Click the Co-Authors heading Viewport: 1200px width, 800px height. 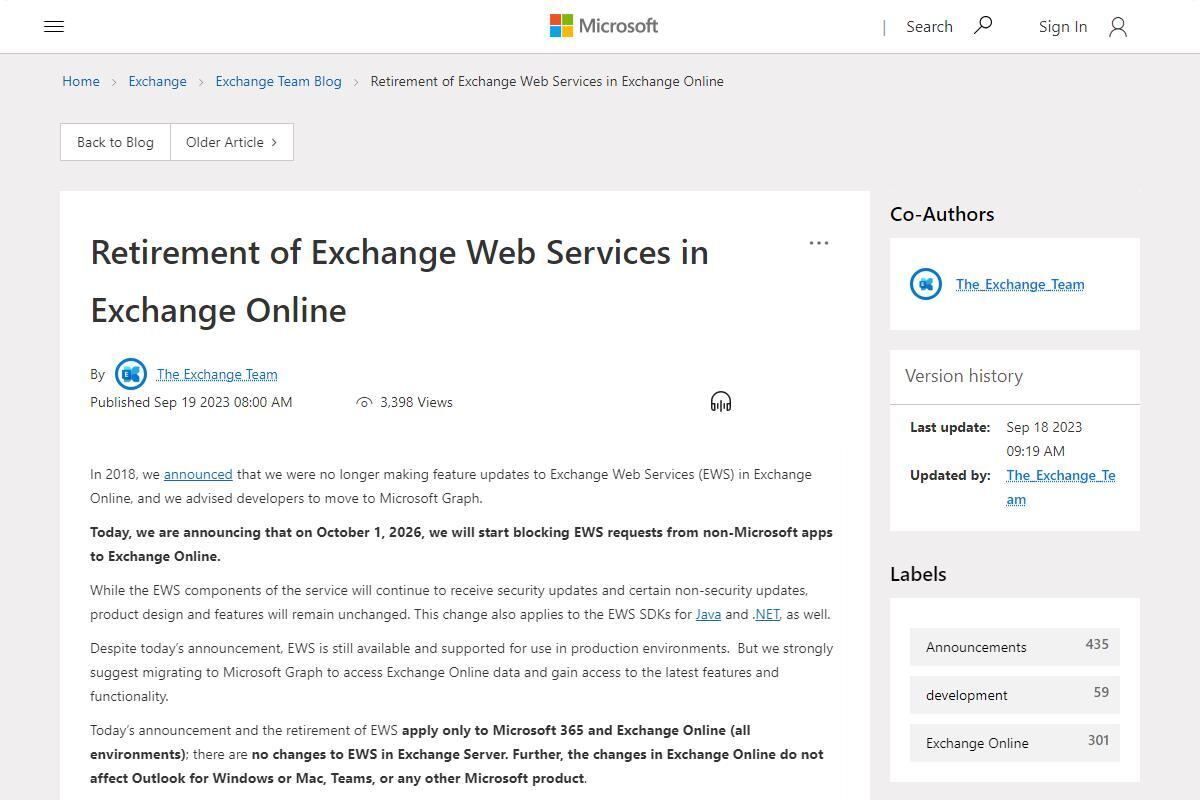tap(942, 214)
